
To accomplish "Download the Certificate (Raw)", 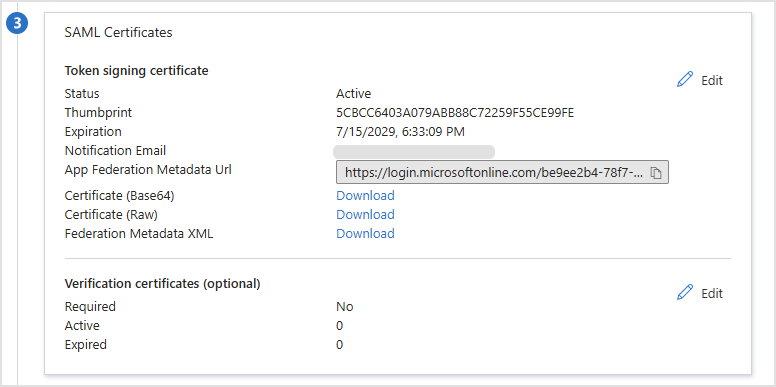I will [365, 214].
